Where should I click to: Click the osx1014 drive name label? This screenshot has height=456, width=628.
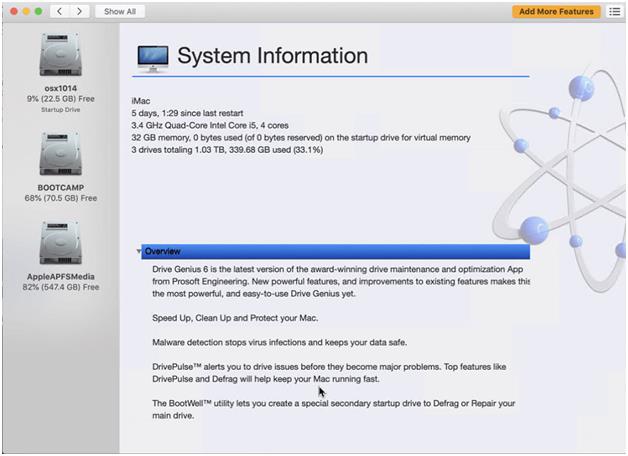pos(61,88)
